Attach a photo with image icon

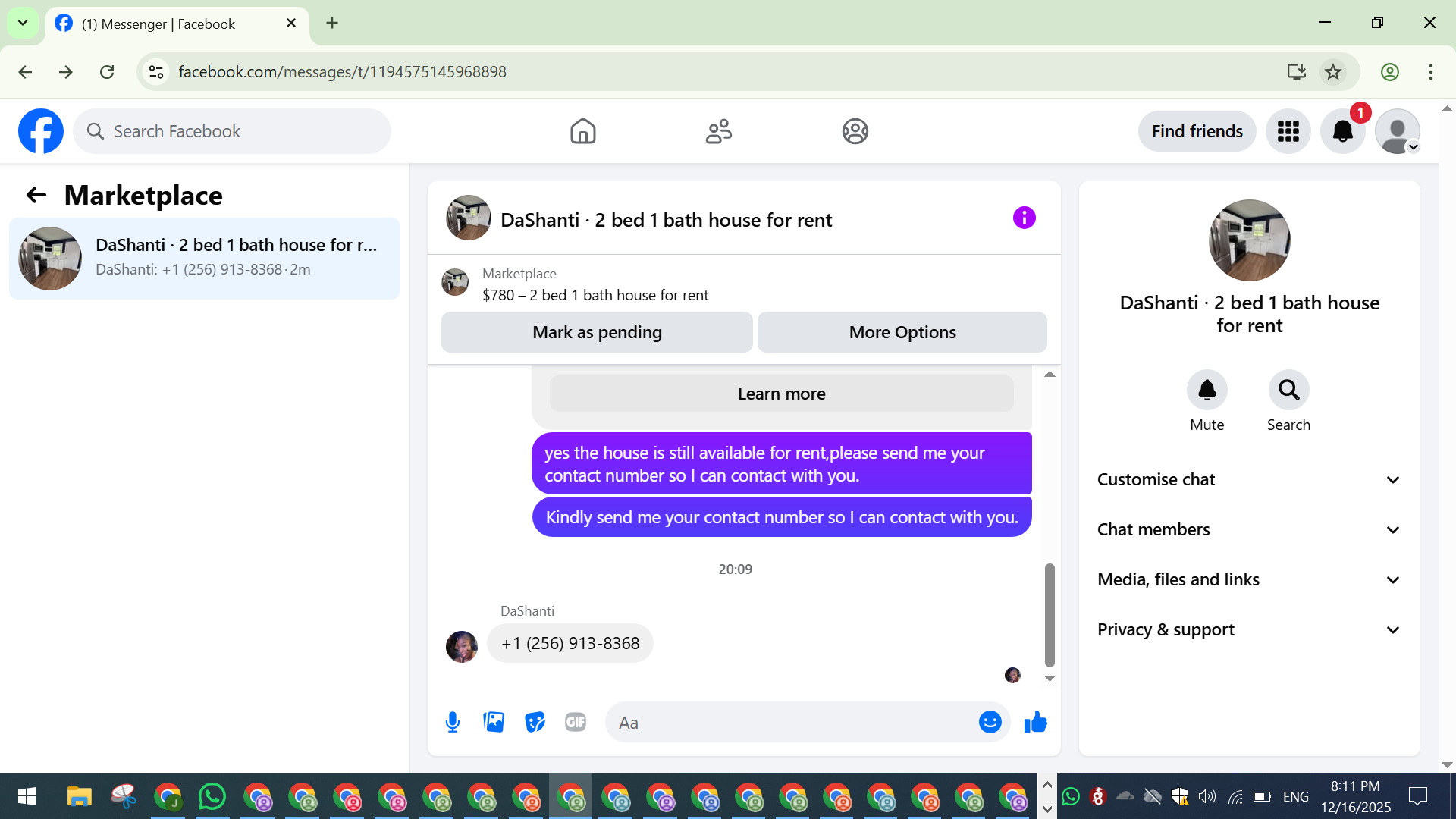tap(494, 722)
